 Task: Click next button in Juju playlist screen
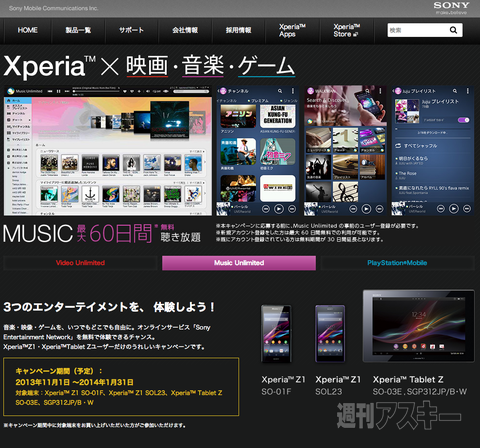[x=467, y=209]
